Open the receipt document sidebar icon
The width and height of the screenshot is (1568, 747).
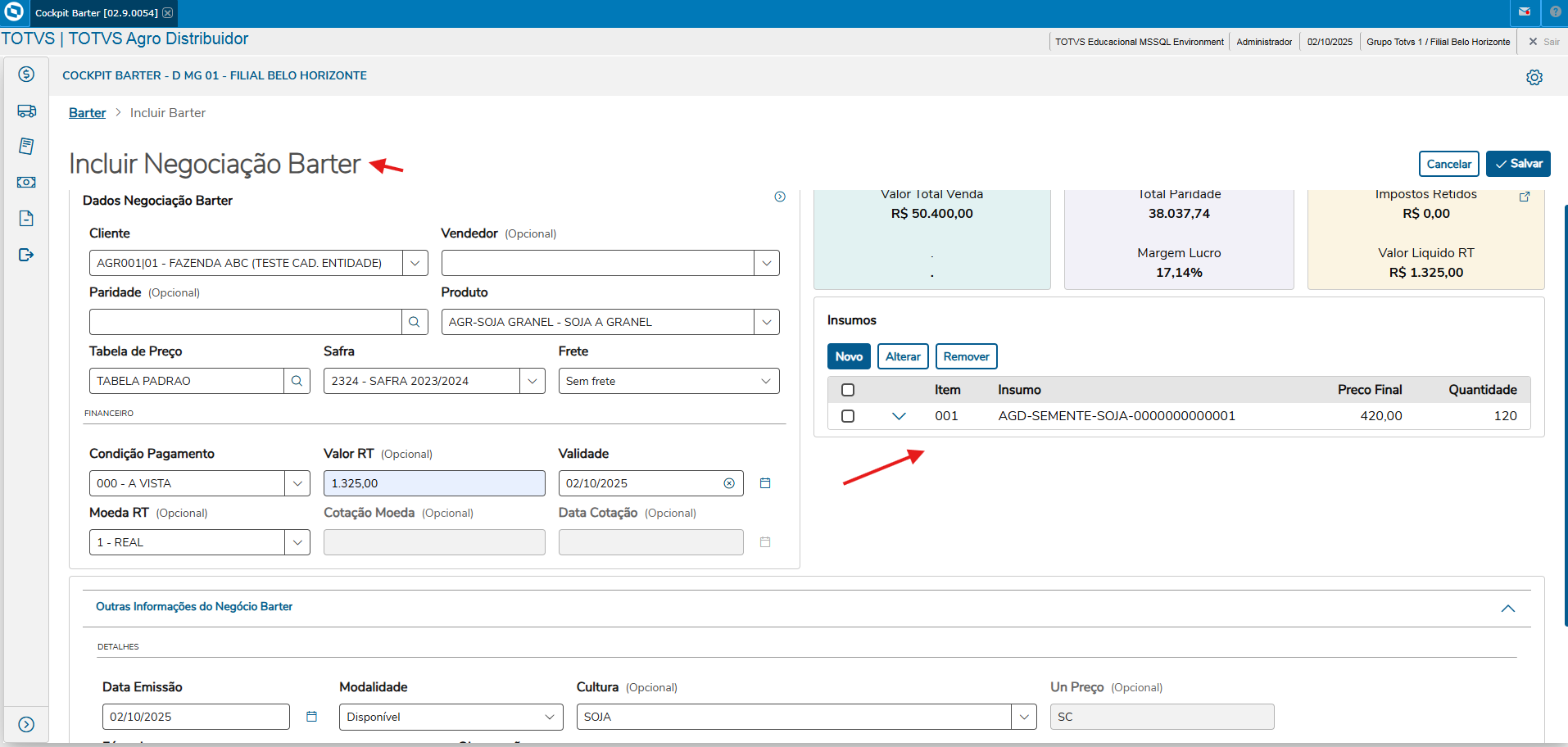click(x=26, y=146)
